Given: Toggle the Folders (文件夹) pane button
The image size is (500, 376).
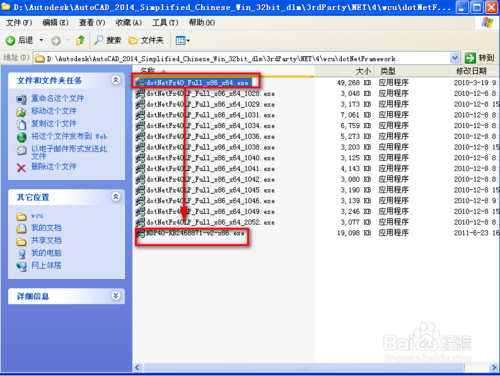Looking at the screenshot, I should [146, 40].
